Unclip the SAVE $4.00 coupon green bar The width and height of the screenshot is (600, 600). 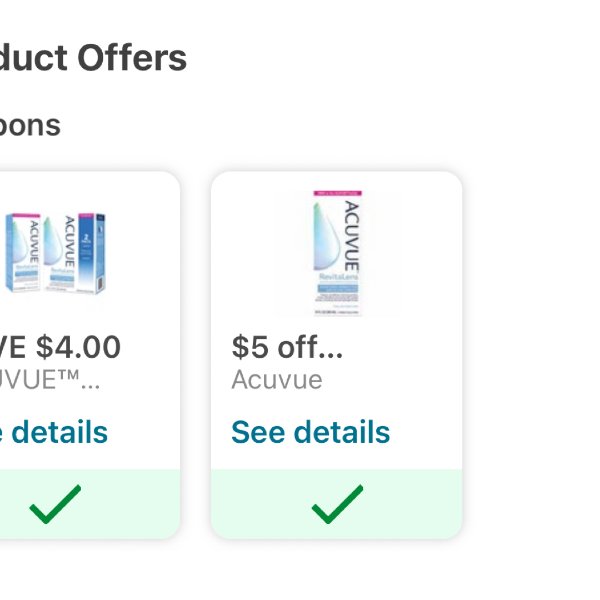coord(90,504)
